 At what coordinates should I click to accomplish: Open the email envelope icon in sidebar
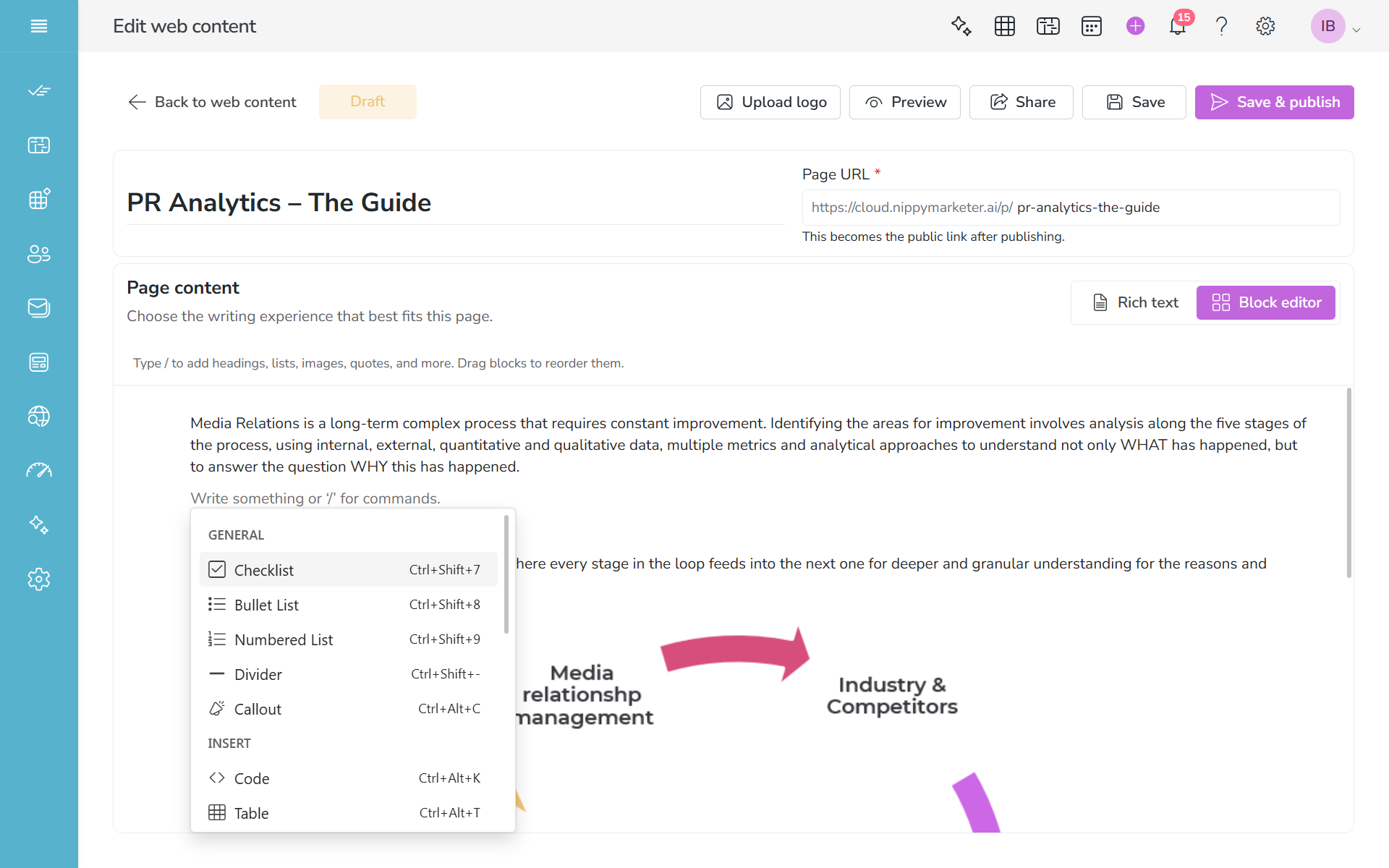click(39, 307)
